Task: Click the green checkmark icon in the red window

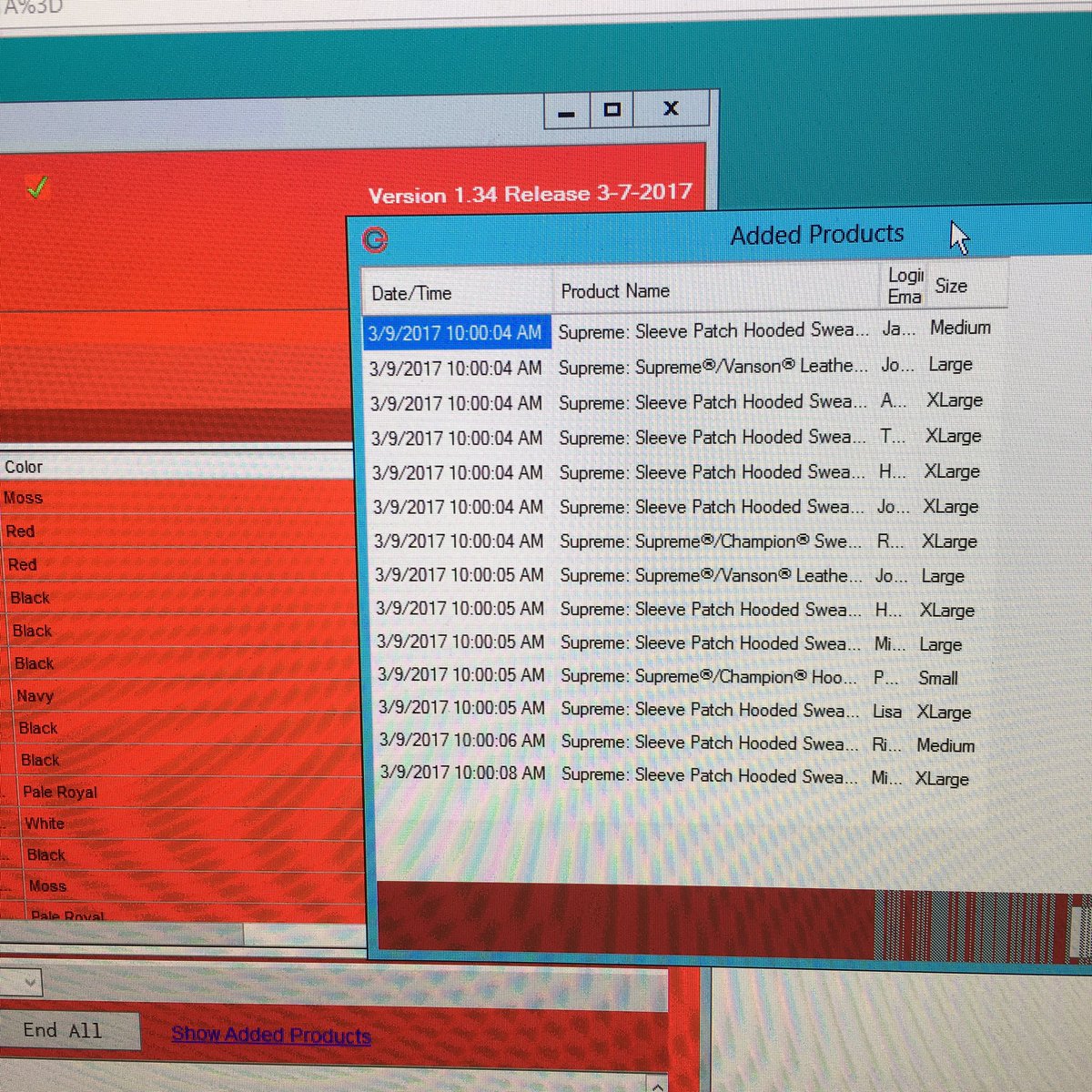Action: 37,187
